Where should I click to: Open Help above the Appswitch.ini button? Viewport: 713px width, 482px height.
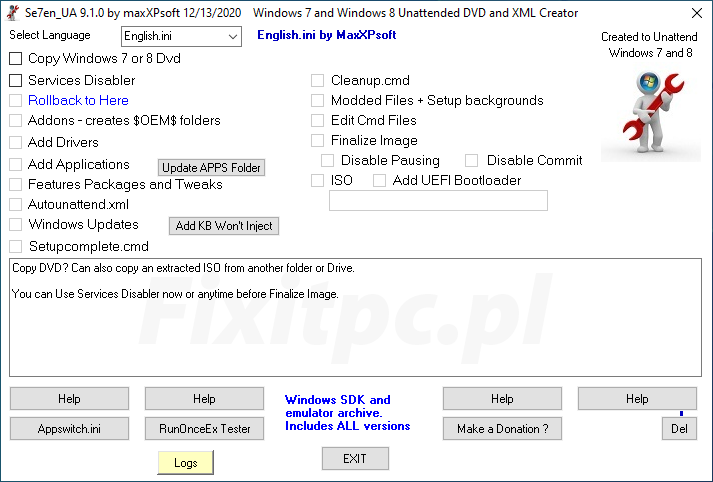(x=69, y=399)
